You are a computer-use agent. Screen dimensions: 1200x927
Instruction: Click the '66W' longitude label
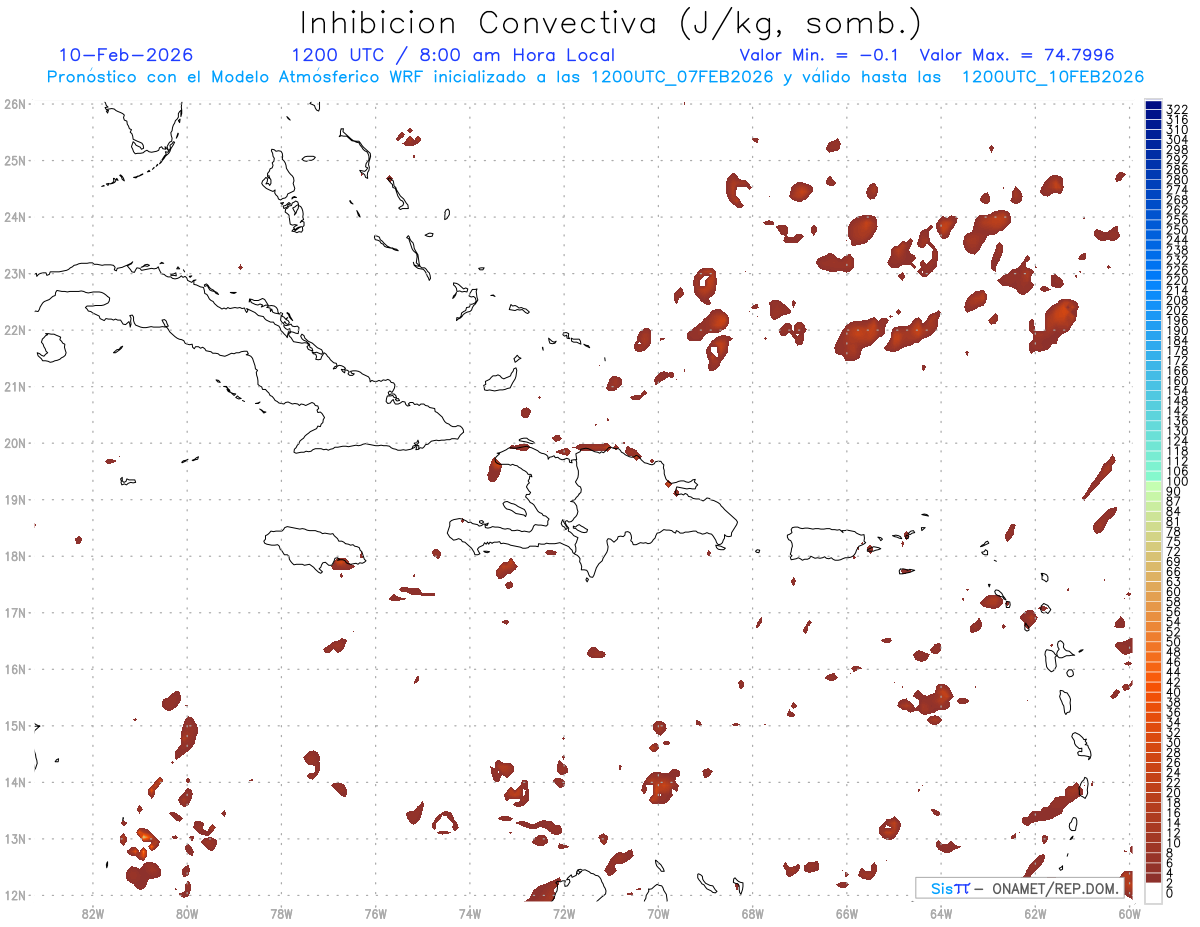tap(846, 912)
